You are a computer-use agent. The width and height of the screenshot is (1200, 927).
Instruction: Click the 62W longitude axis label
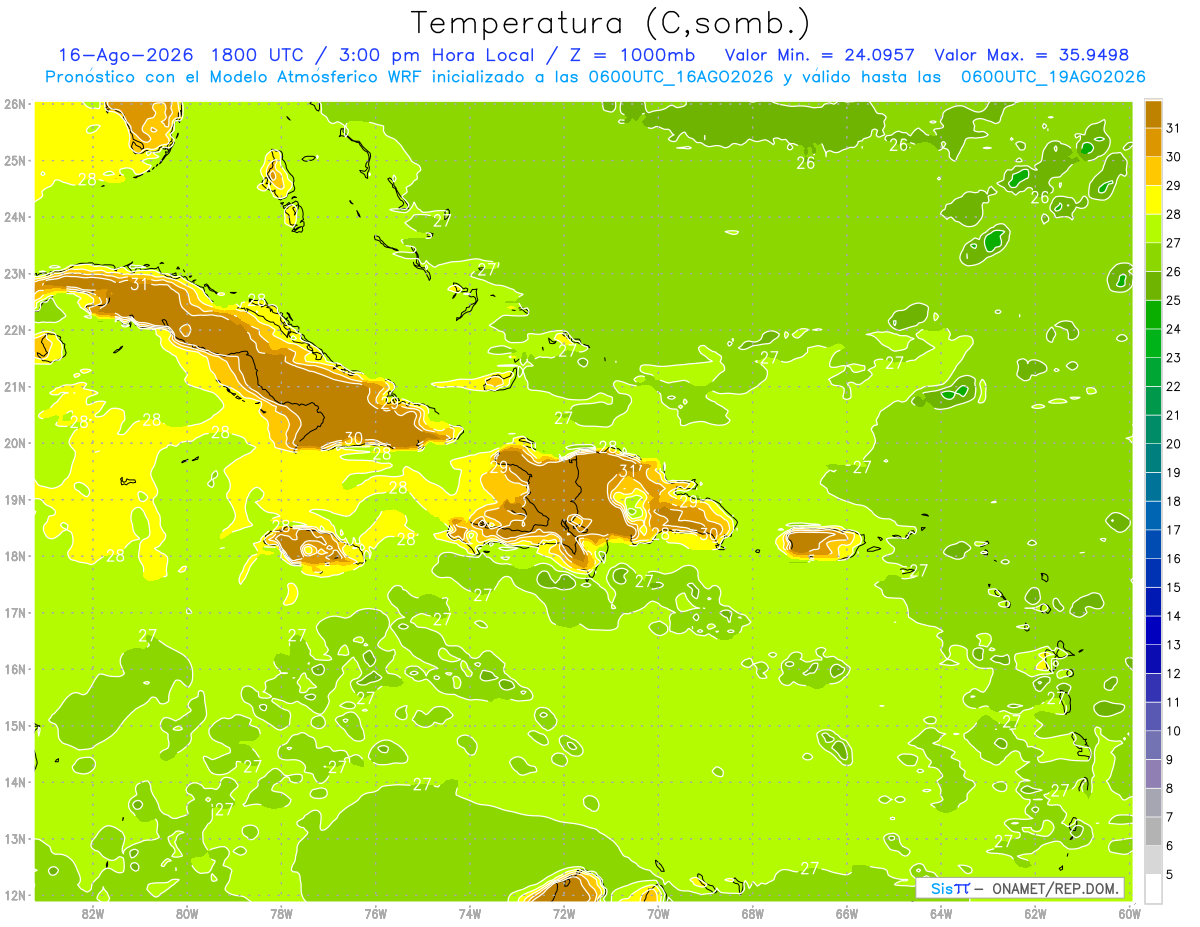point(1035,914)
